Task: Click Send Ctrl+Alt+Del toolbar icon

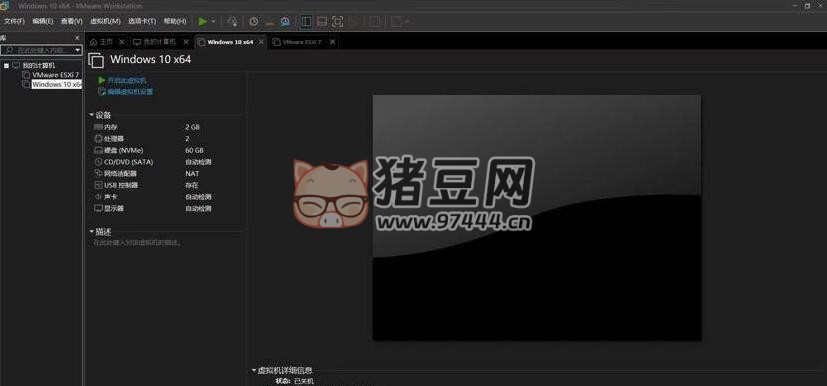Action: click(x=232, y=22)
